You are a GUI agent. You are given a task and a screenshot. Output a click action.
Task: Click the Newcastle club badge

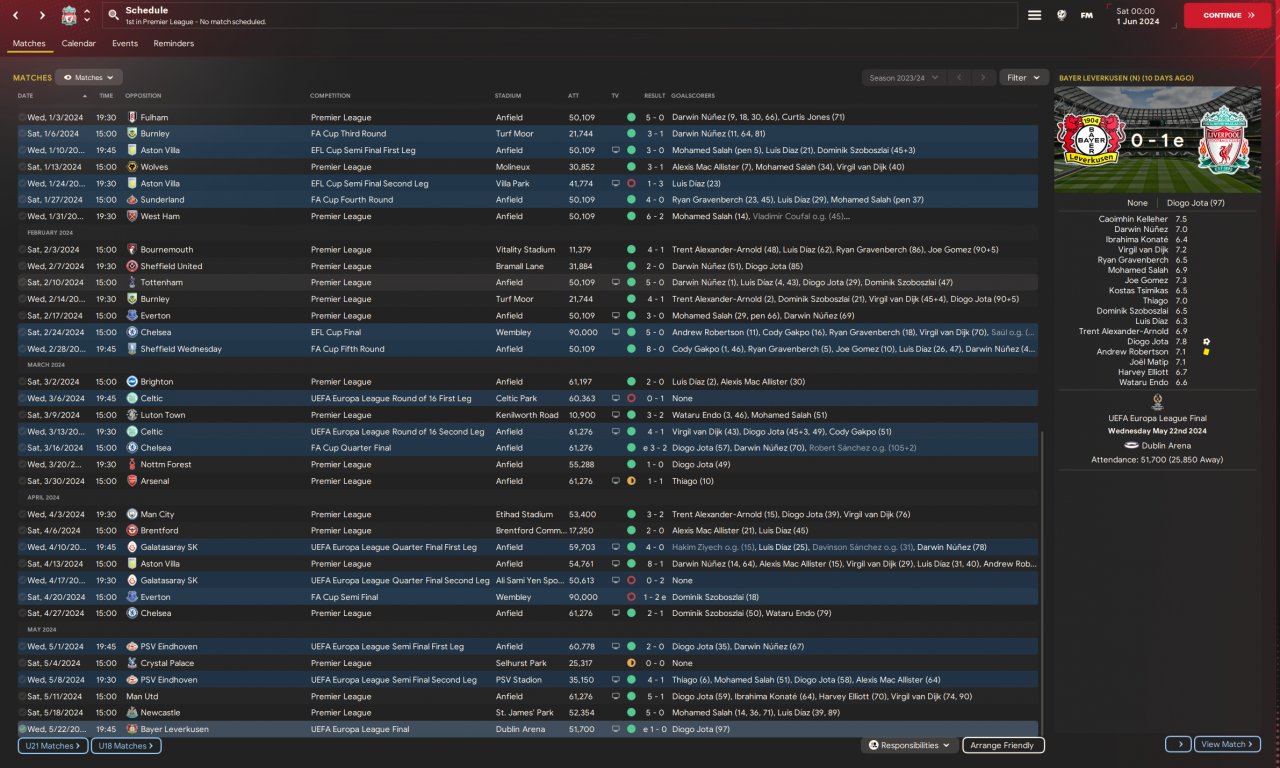coord(132,713)
